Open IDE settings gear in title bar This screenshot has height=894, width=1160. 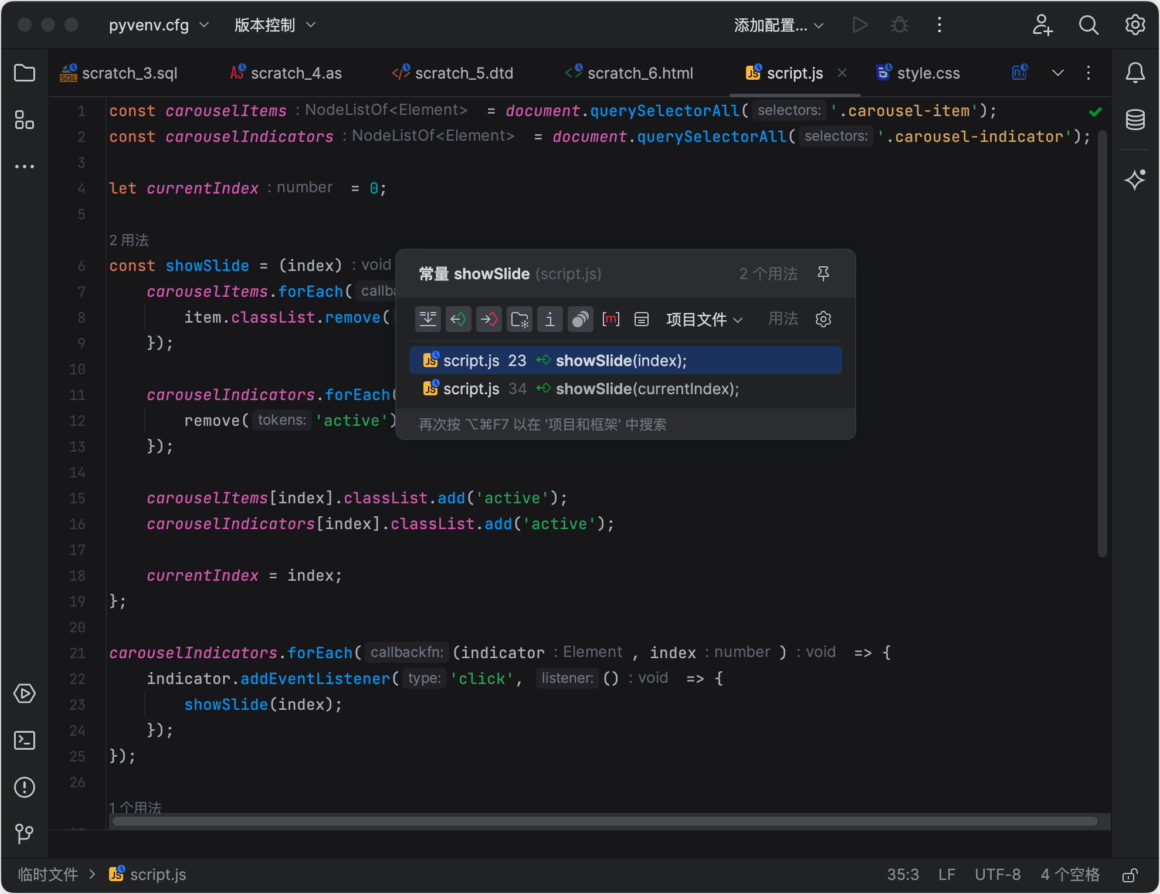click(x=1135, y=25)
